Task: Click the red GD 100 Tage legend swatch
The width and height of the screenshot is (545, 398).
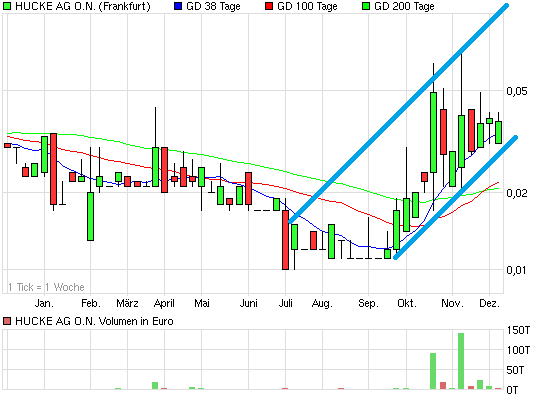Action: click(269, 6)
